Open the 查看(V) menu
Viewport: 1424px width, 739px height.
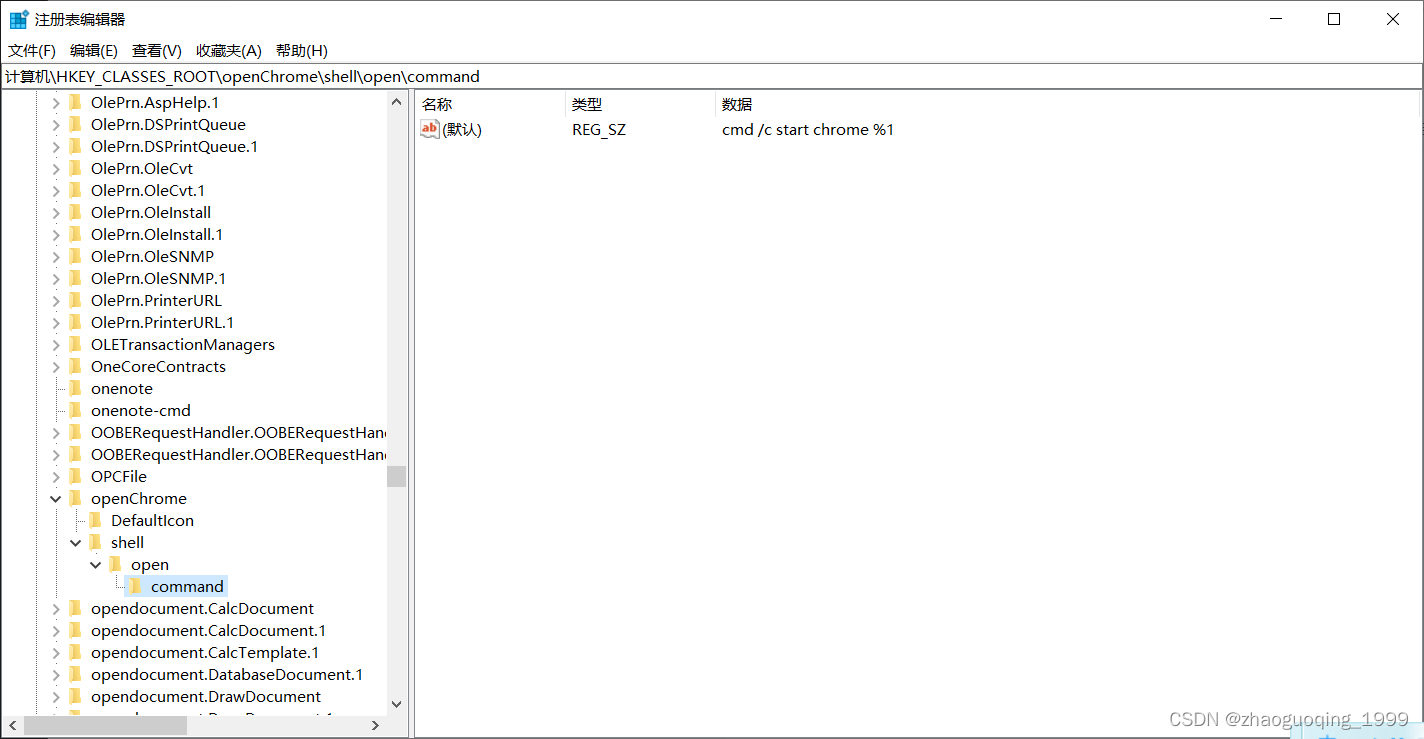point(157,50)
